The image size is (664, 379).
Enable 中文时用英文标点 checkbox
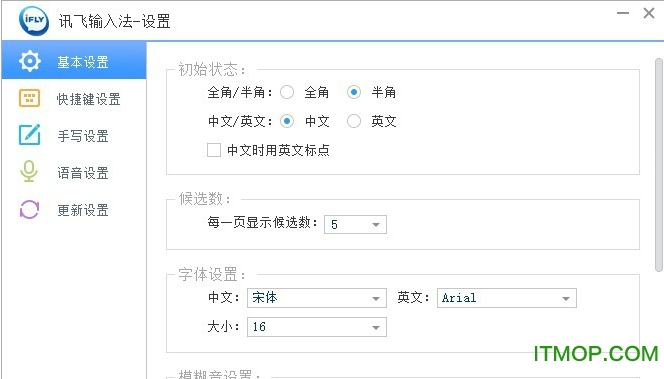pyautogui.click(x=214, y=150)
